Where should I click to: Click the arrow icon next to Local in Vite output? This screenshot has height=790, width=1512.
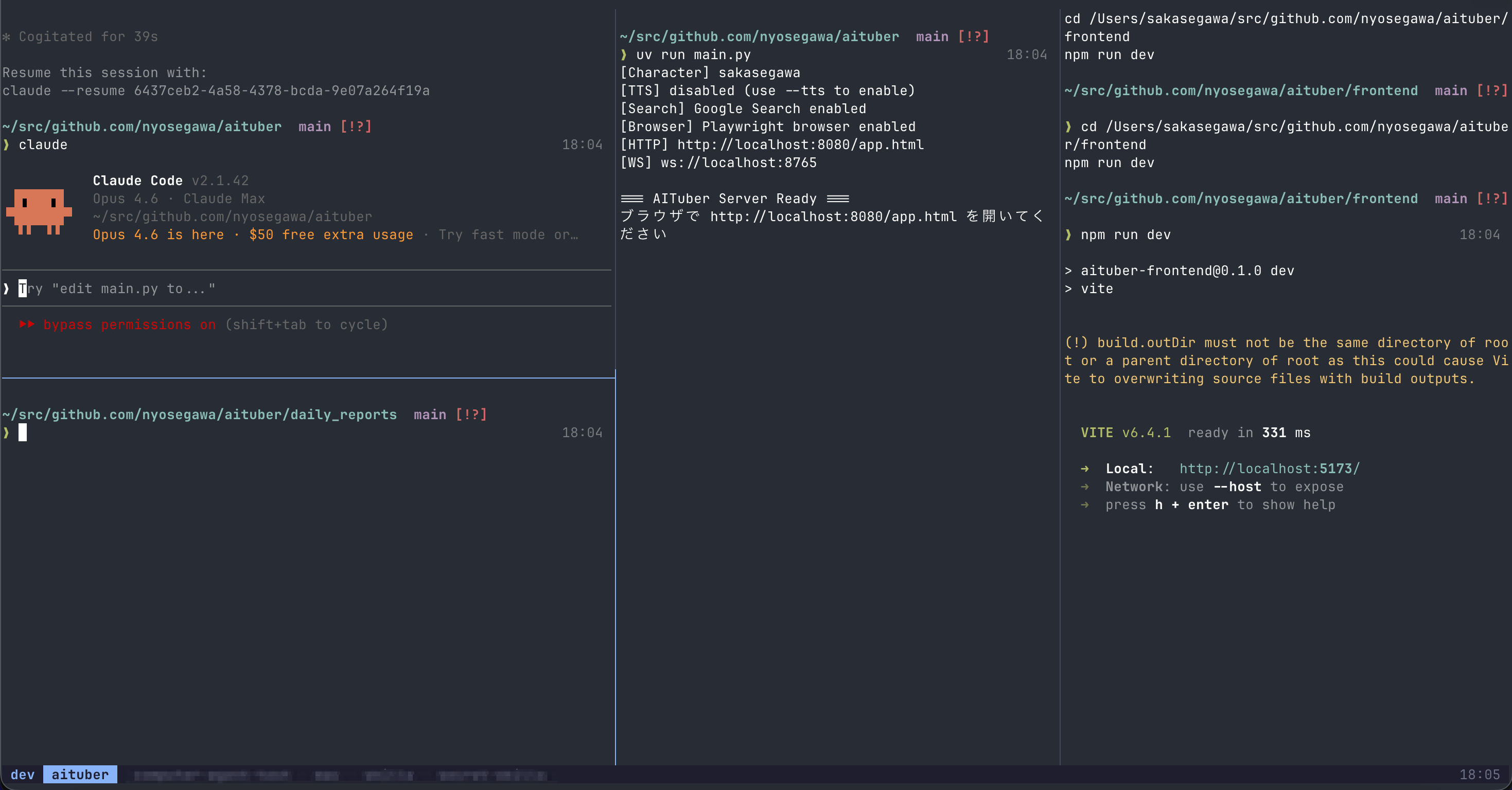click(1085, 468)
